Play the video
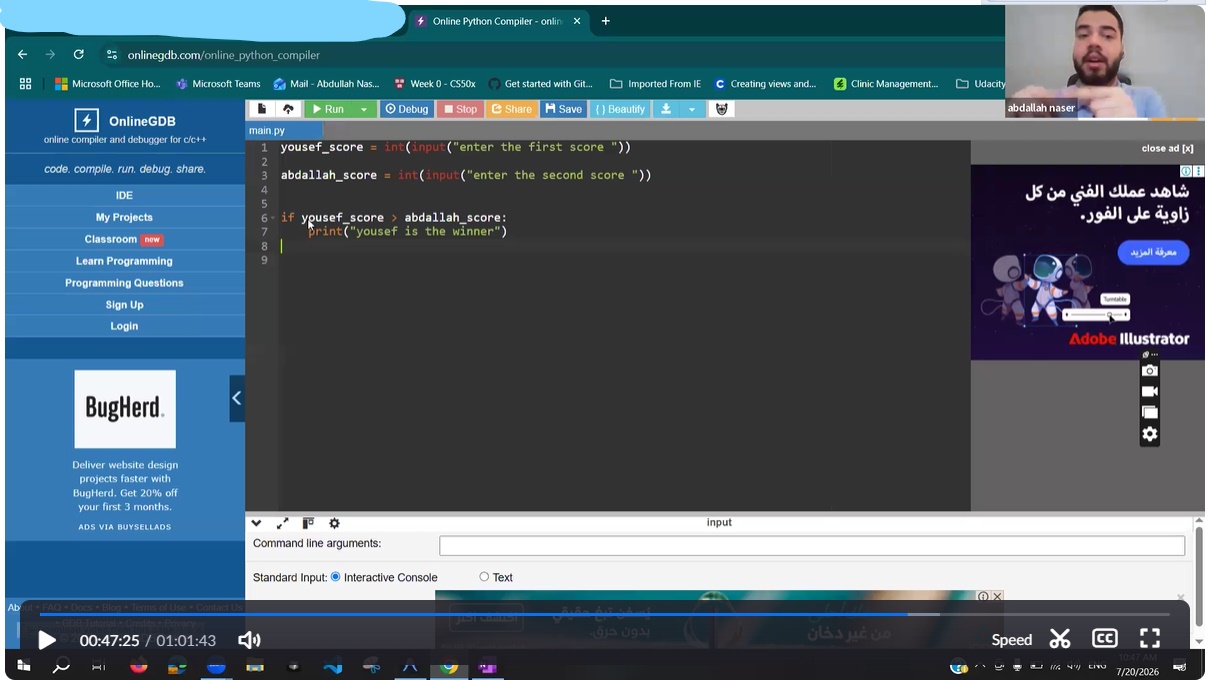Screen dimensions: 1208x680 tap(46, 640)
